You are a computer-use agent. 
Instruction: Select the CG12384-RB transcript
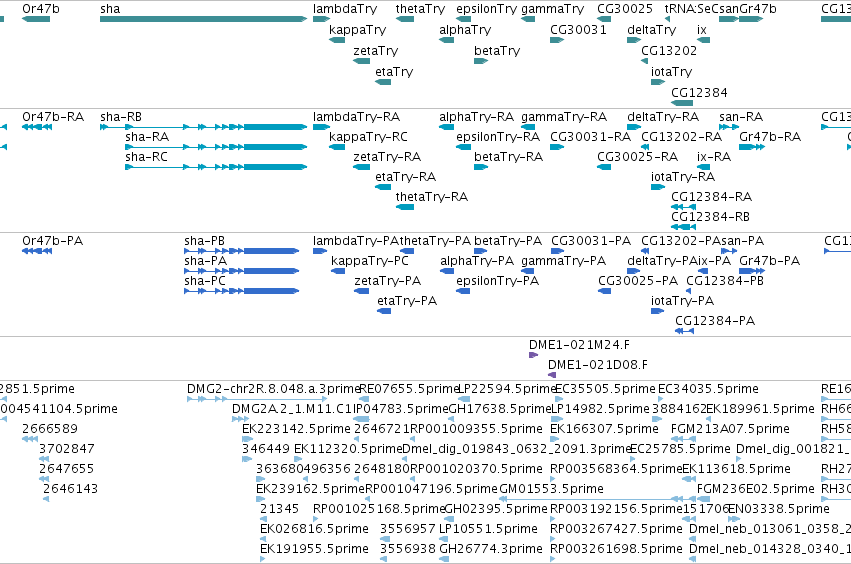[683, 226]
